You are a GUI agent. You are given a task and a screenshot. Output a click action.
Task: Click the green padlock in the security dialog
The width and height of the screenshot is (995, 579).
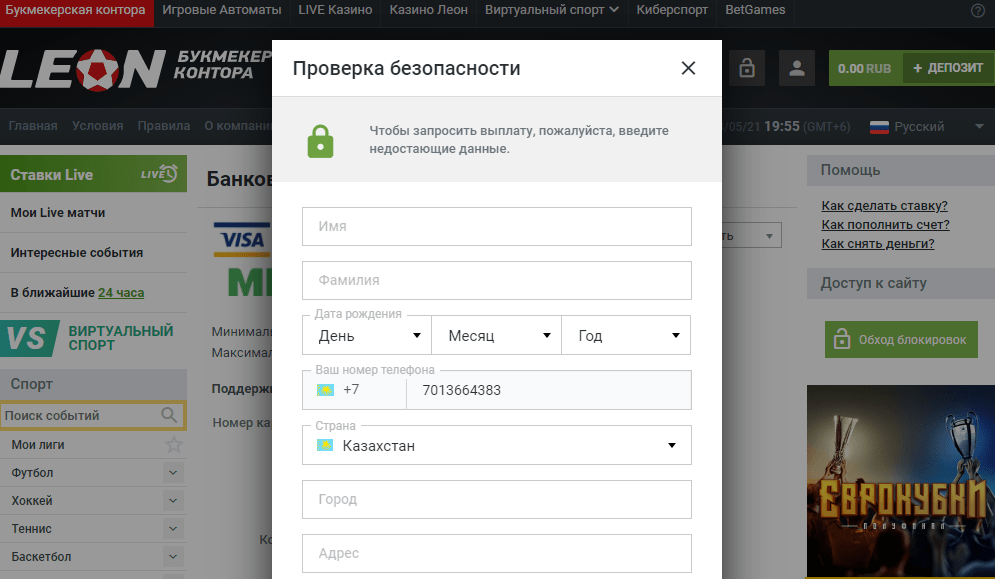[320, 140]
